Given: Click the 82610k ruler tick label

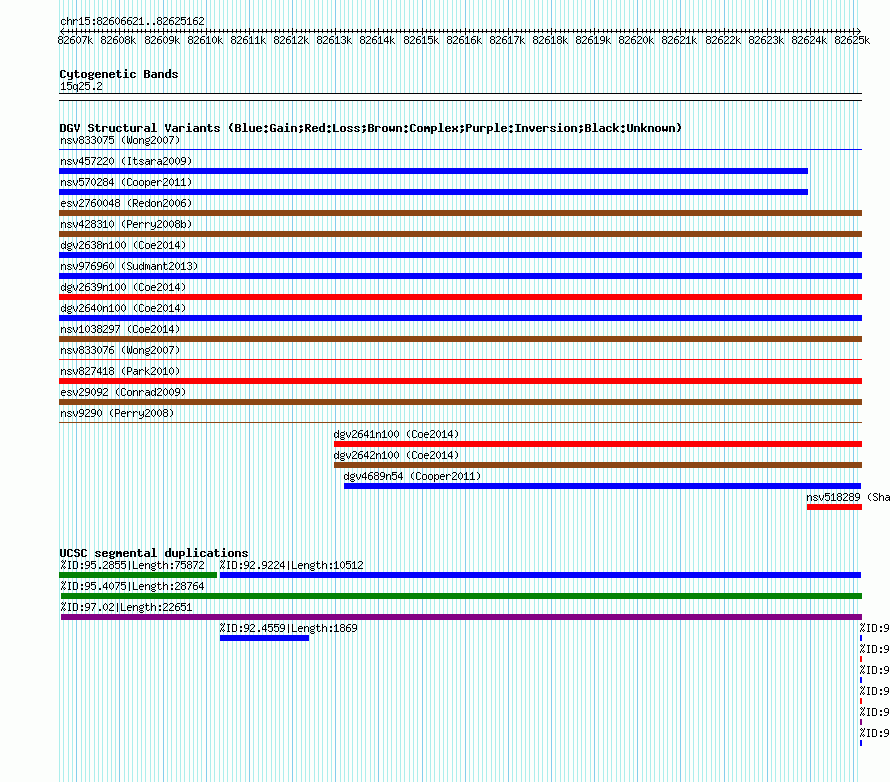Looking at the screenshot, I should (205, 40).
